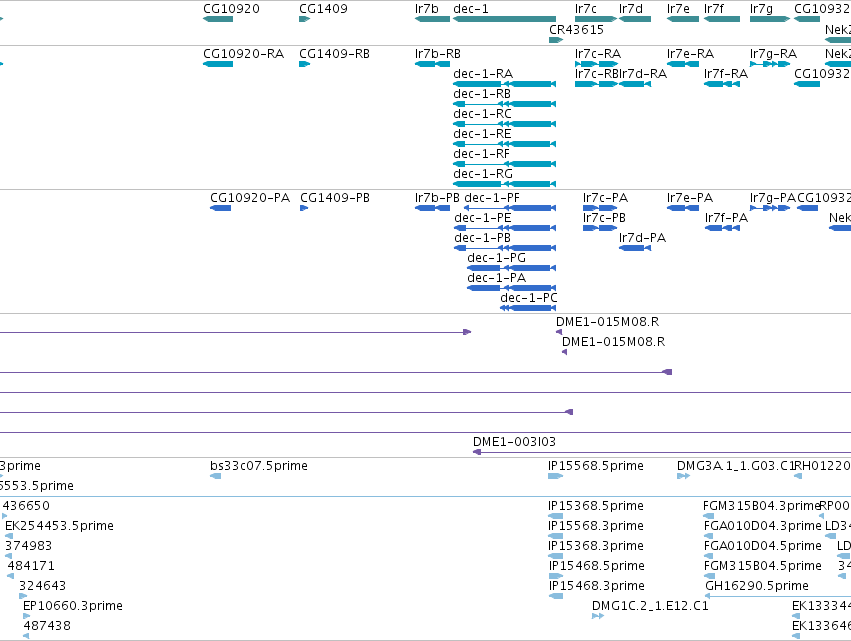Click protein Ir7g-PA
The height and width of the screenshot is (641, 851).
(770, 208)
